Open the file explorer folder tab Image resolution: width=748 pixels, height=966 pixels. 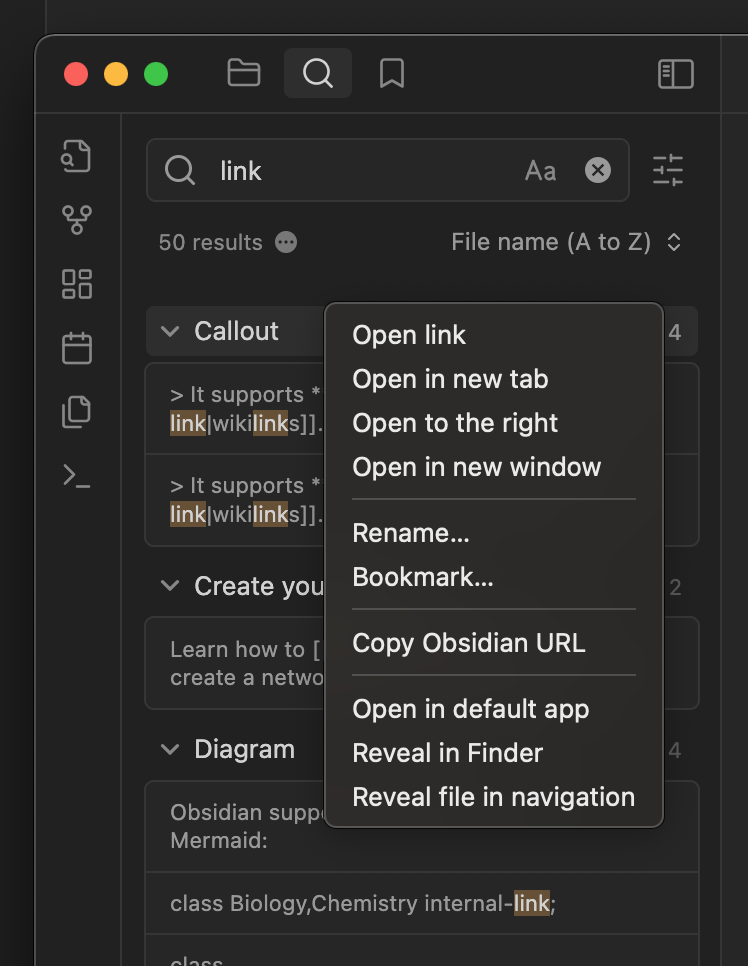[243, 73]
